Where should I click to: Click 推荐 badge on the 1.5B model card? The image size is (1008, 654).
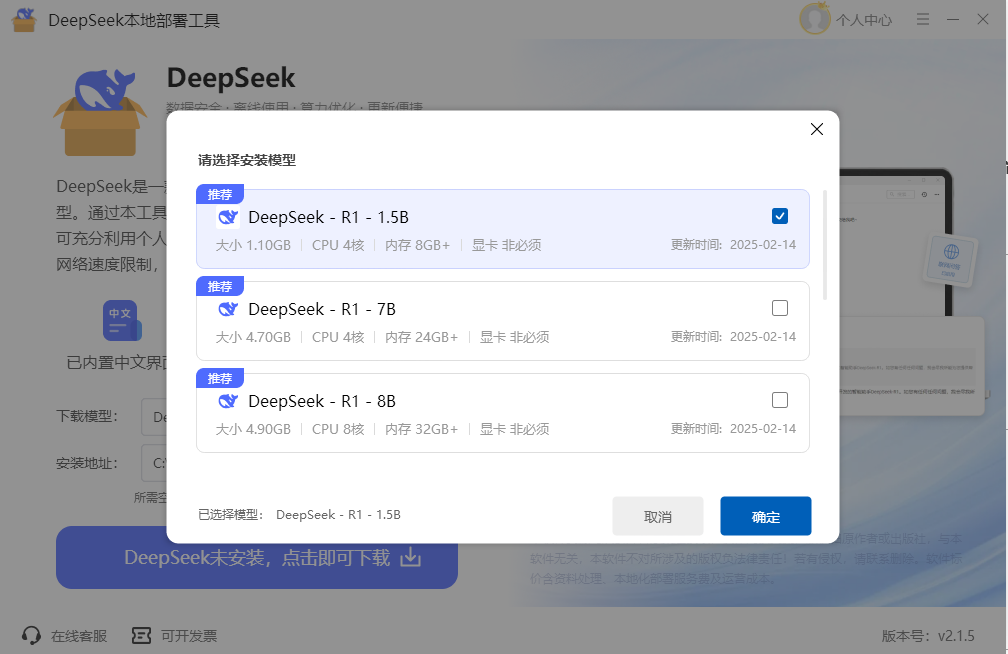(x=220, y=194)
